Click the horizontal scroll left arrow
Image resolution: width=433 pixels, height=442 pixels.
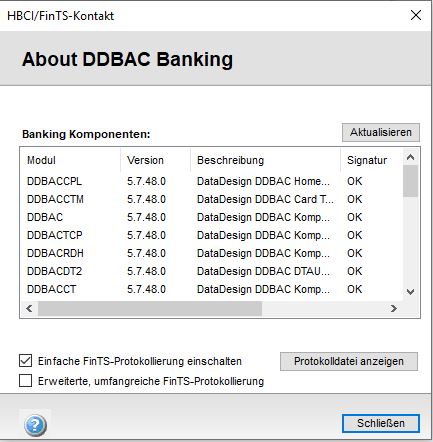click(29, 308)
